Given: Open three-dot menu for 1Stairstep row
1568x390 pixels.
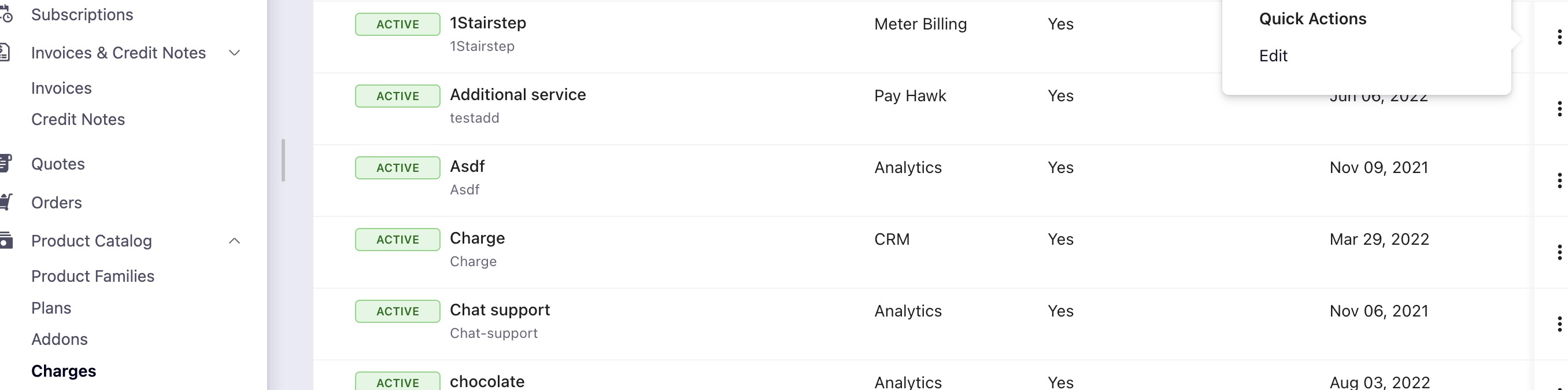Looking at the screenshot, I should coord(1559,37).
